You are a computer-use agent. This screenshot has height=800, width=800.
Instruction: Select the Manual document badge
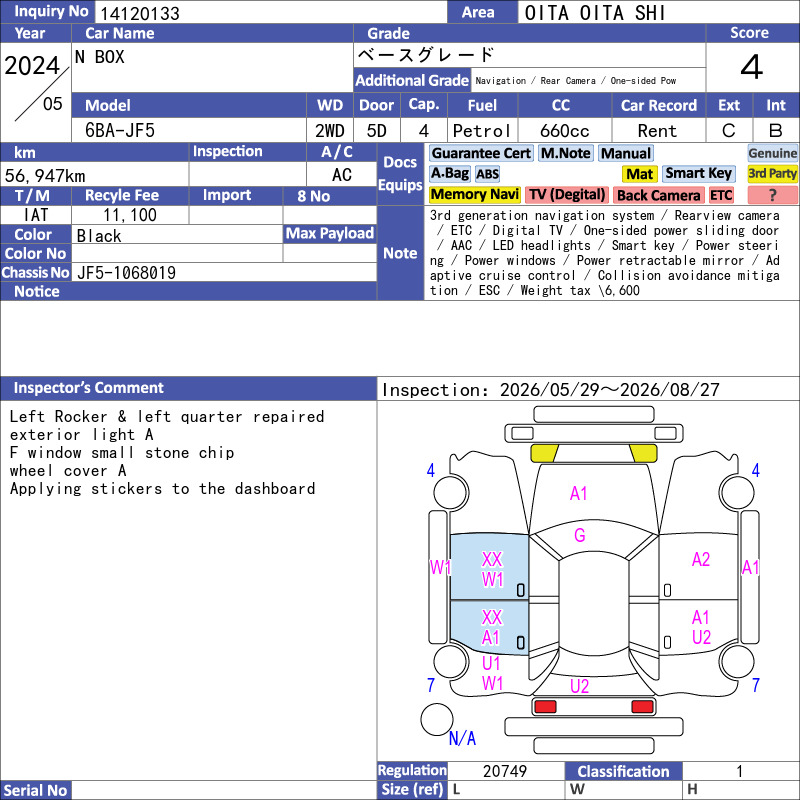pyautogui.click(x=626, y=153)
